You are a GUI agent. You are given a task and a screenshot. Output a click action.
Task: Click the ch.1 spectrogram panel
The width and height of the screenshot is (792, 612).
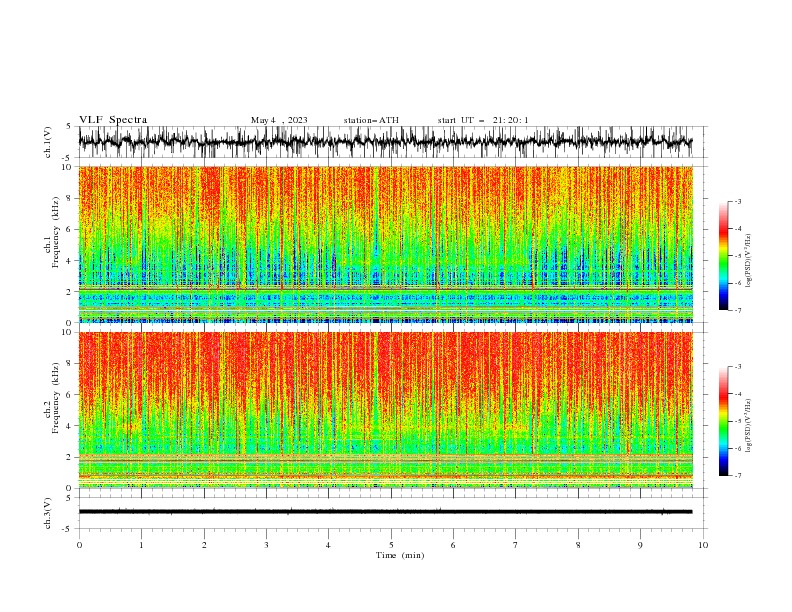coord(386,244)
